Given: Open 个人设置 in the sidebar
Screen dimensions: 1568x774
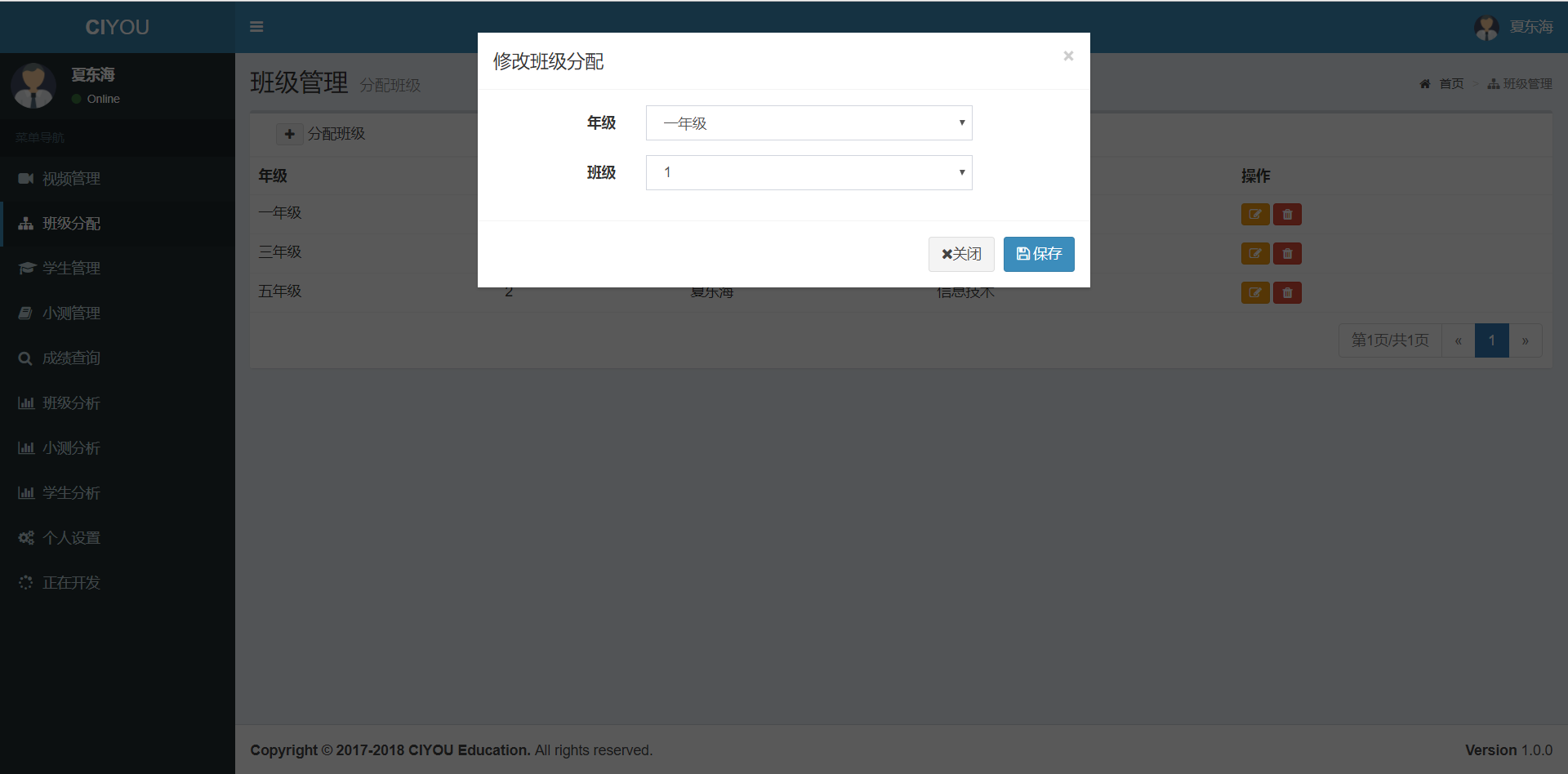Looking at the screenshot, I should click(118, 538).
